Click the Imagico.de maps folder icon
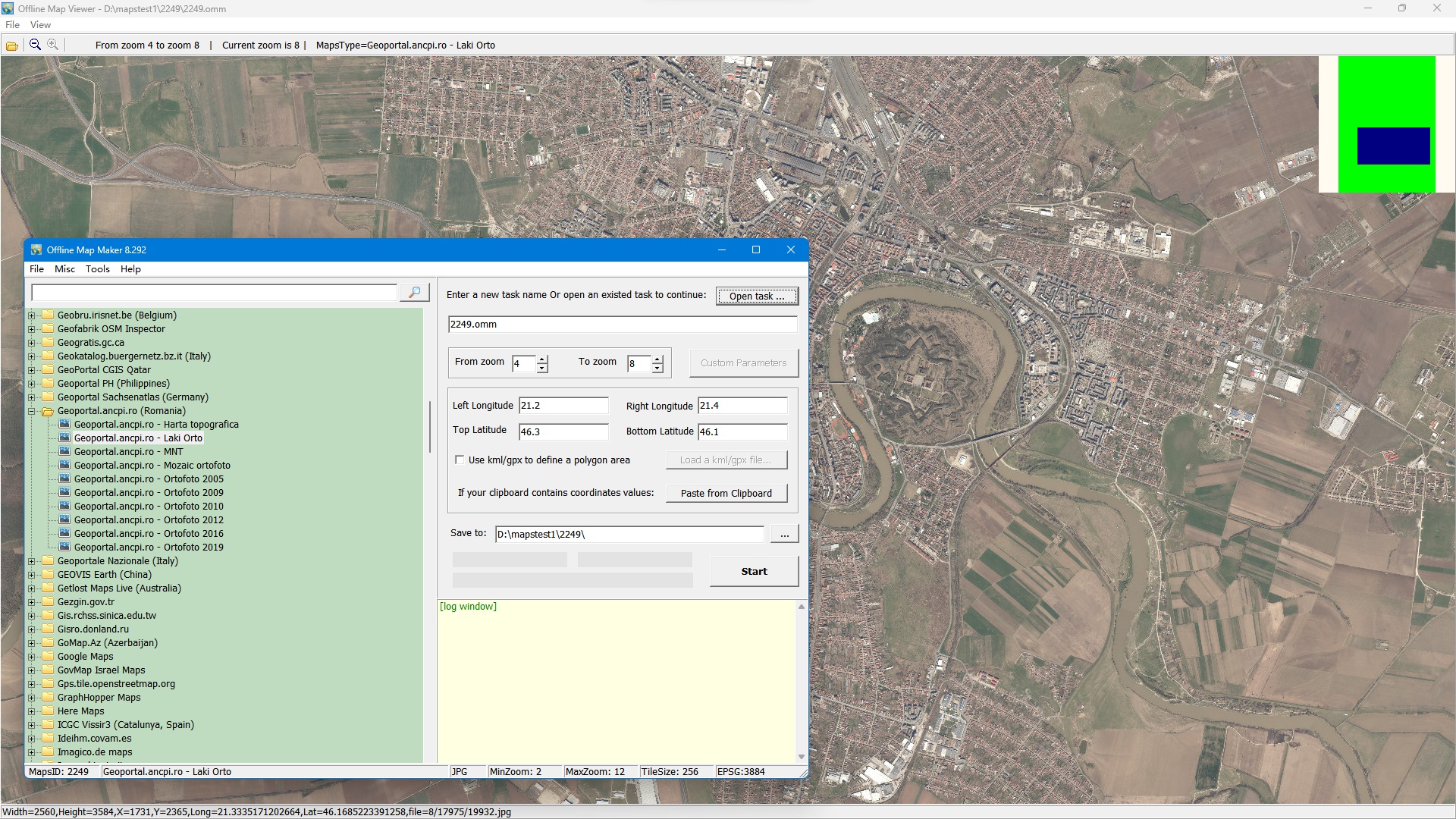The width and height of the screenshot is (1456, 819). point(48,752)
